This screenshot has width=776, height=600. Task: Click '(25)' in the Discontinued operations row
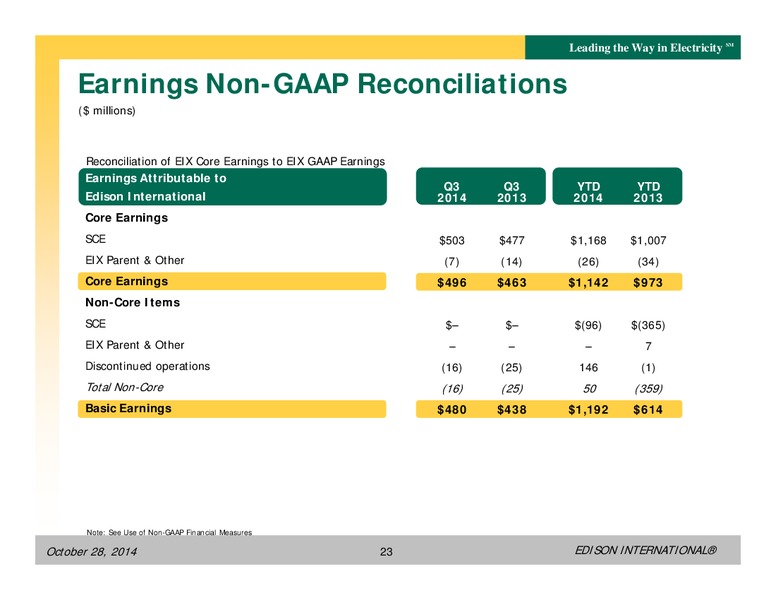point(512,368)
